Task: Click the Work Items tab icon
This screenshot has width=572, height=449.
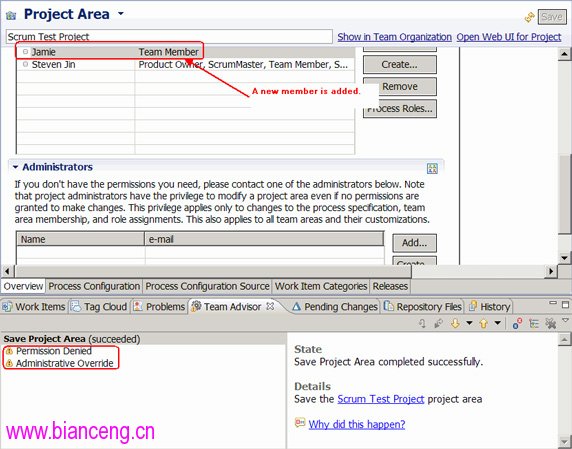Action: pos(7,306)
